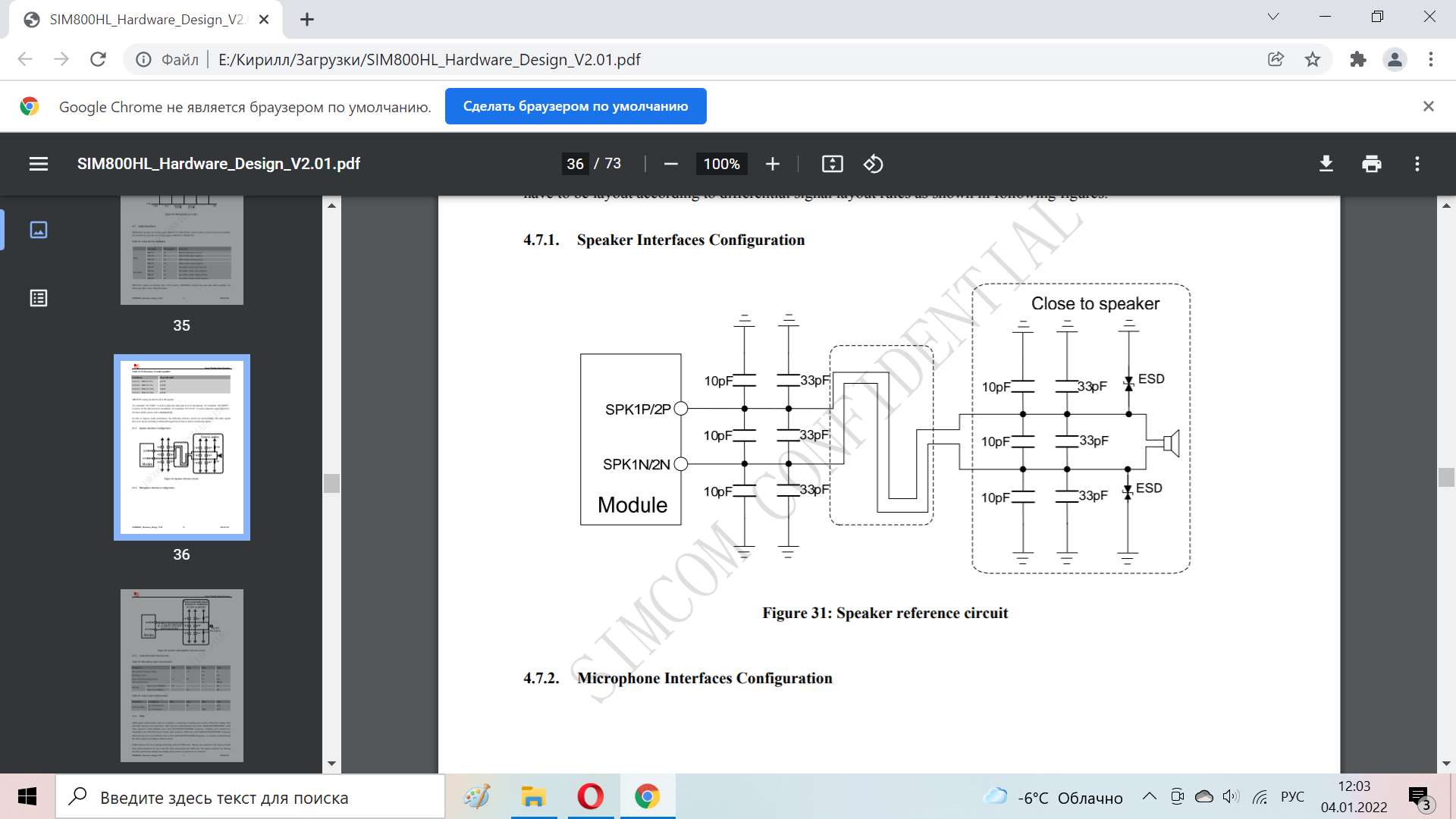Click the OneDrive cloud tray icon

pos(1203,796)
